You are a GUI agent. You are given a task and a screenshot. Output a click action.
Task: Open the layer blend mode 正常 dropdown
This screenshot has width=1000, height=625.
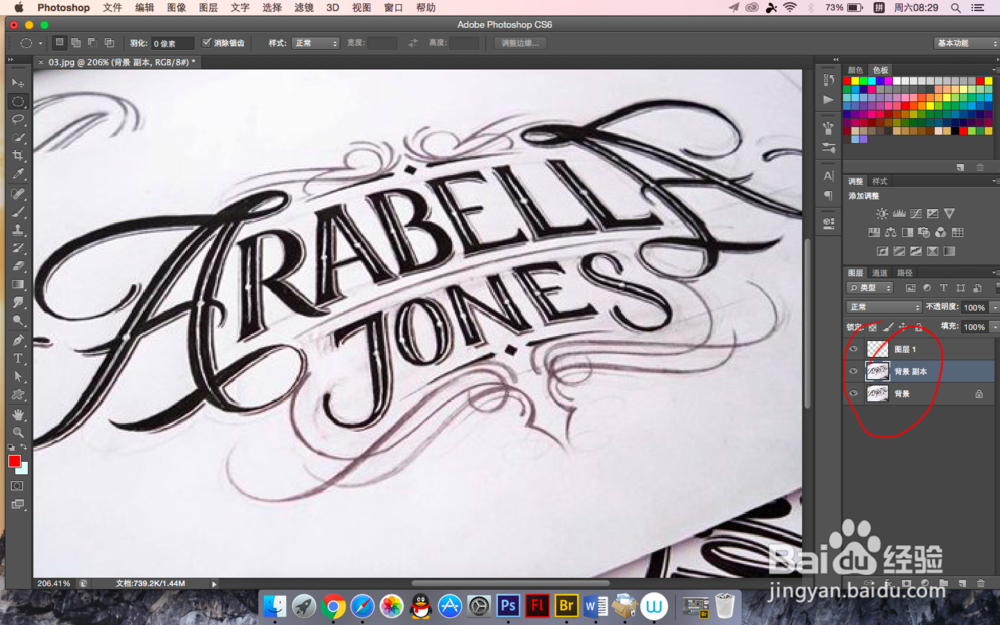point(884,307)
